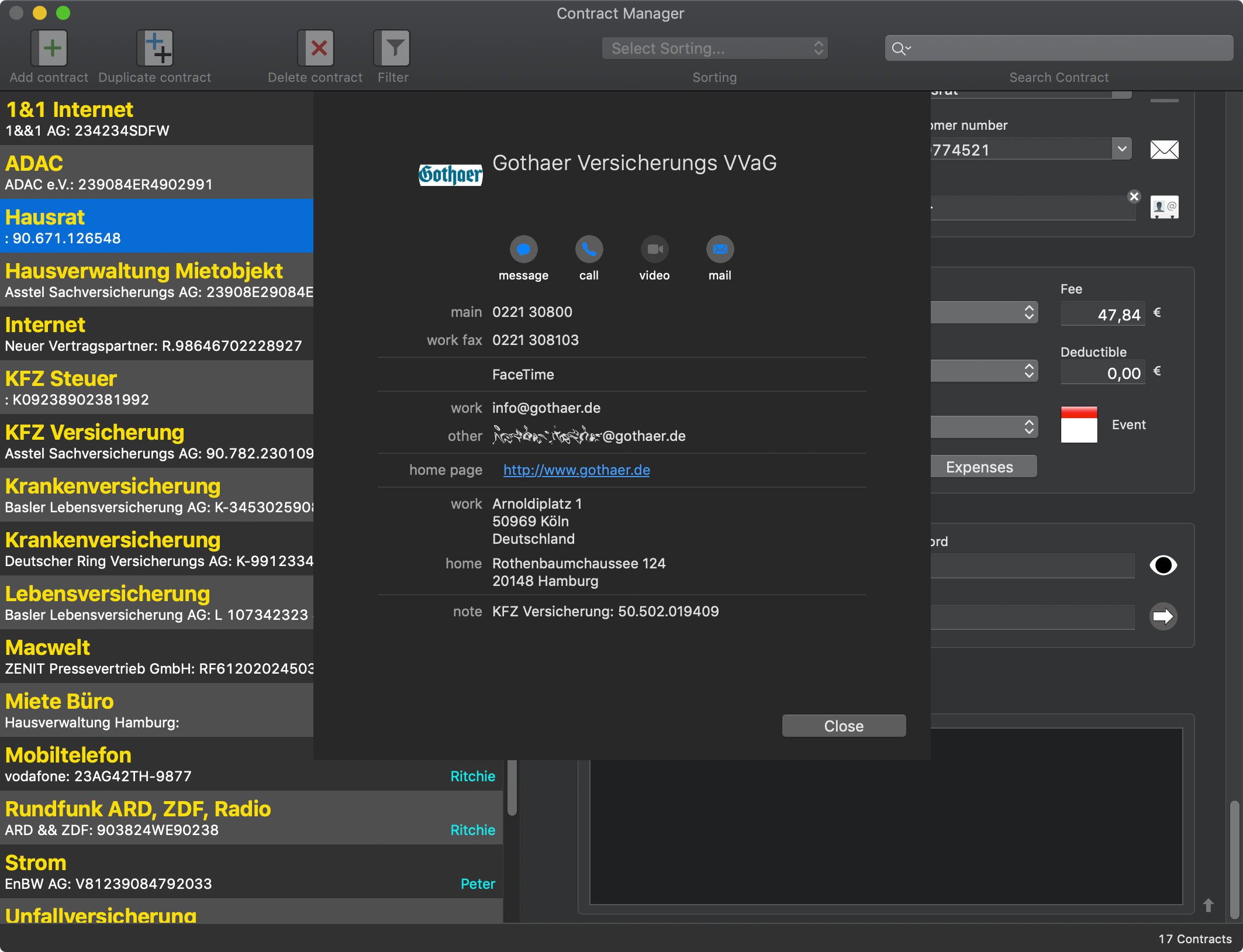Image resolution: width=1243 pixels, height=952 pixels.
Task: Click work fax number 0221 308103
Action: point(536,340)
